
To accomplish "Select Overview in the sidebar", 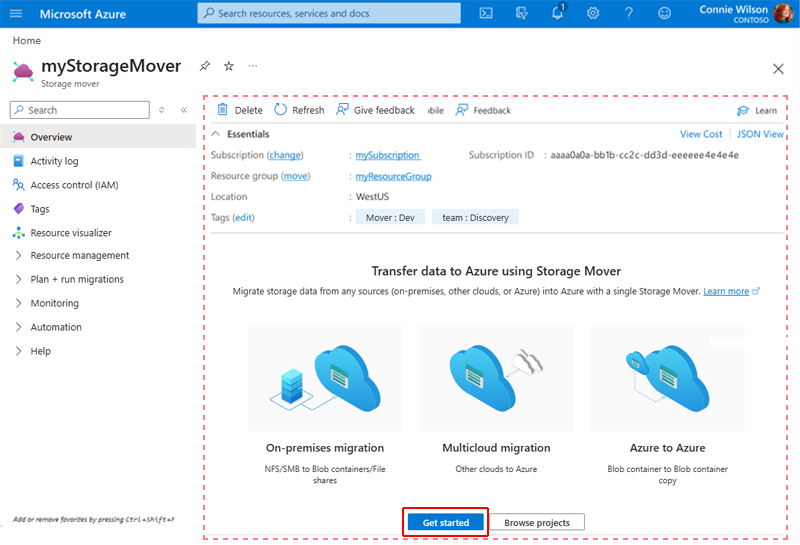I will [98, 137].
